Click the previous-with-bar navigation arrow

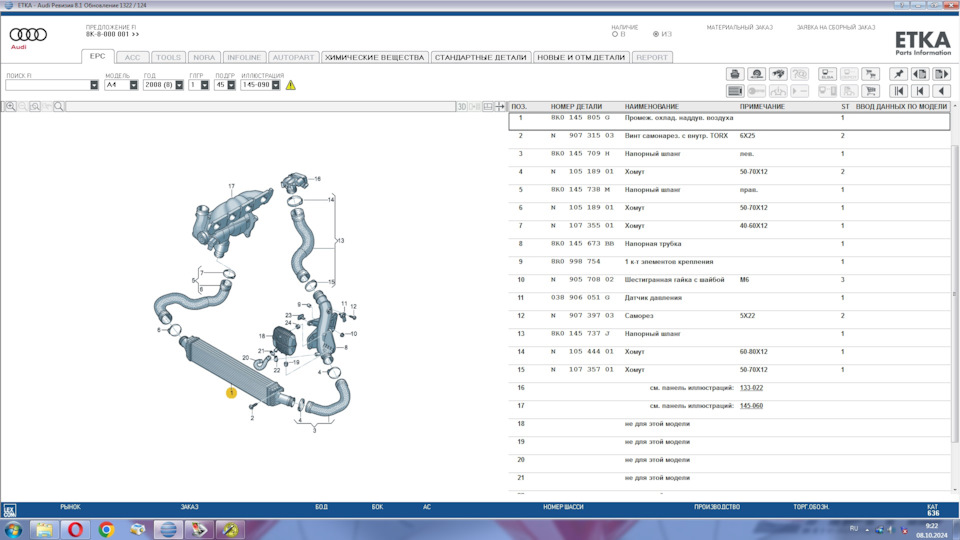pos(920,91)
